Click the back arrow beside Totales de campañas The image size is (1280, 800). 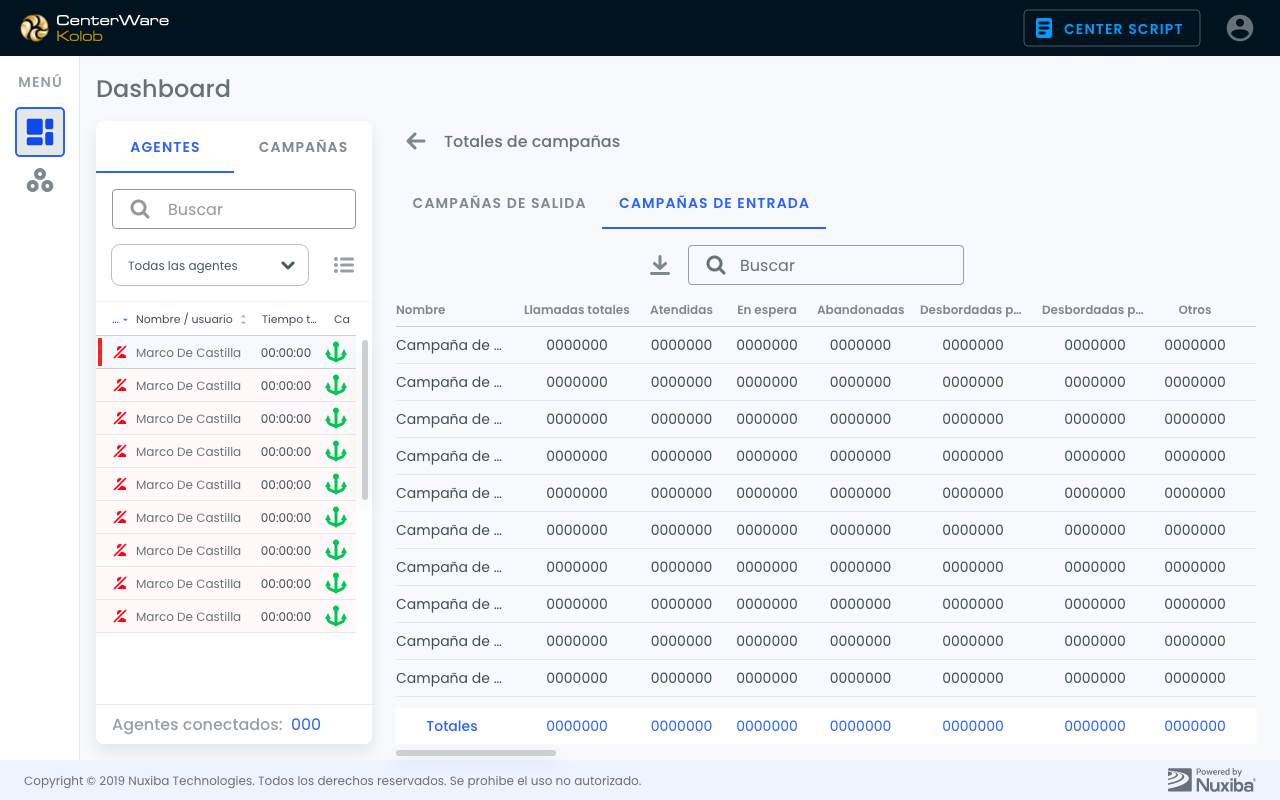pos(416,141)
